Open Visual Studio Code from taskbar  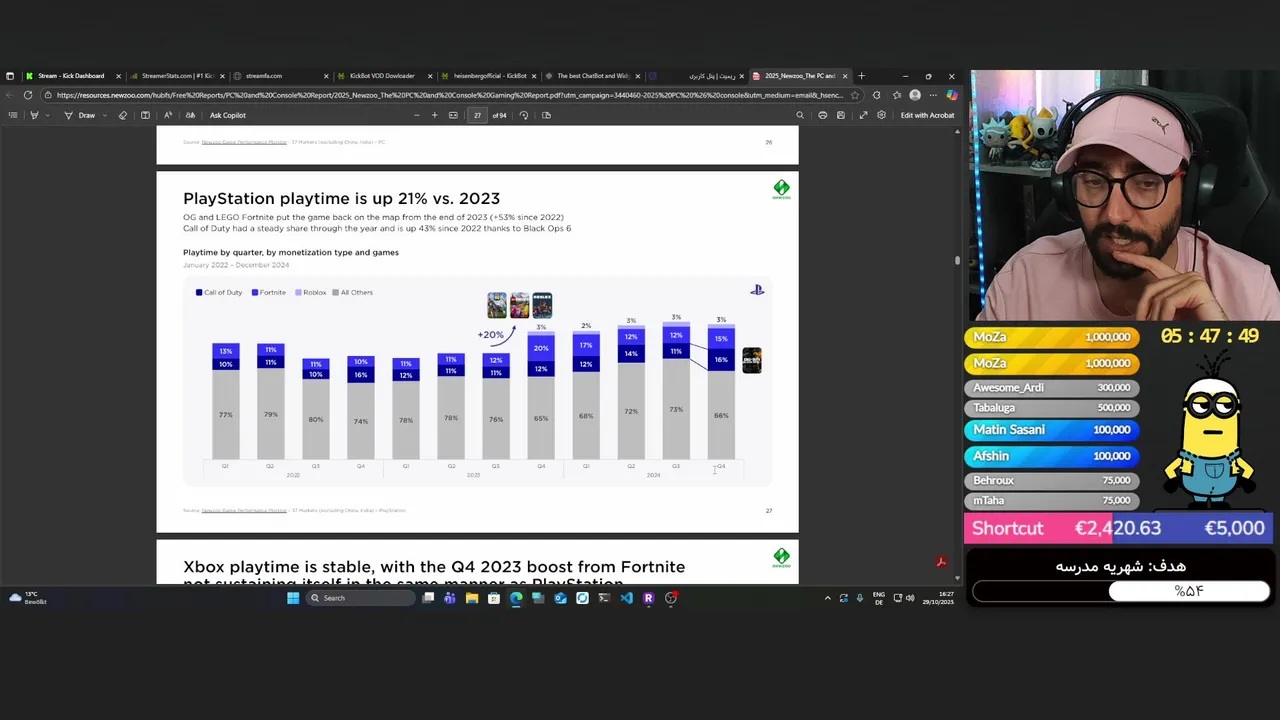[x=626, y=598]
